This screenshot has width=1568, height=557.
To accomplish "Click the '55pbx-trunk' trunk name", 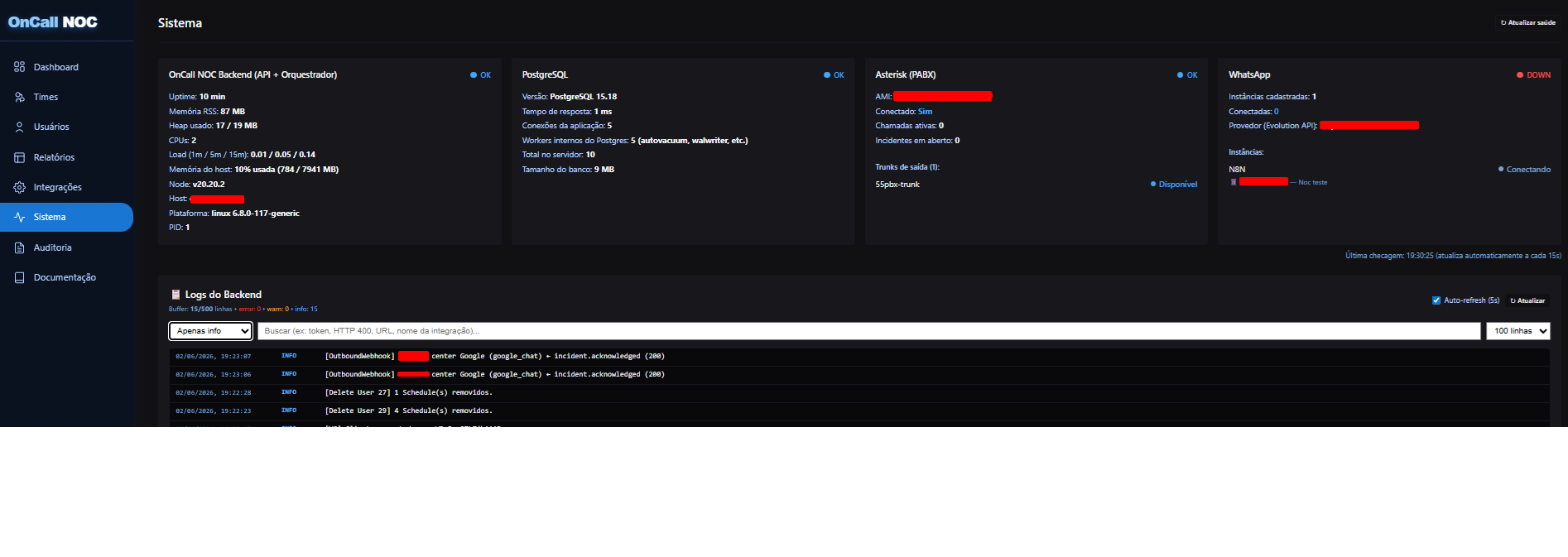I will click(897, 185).
